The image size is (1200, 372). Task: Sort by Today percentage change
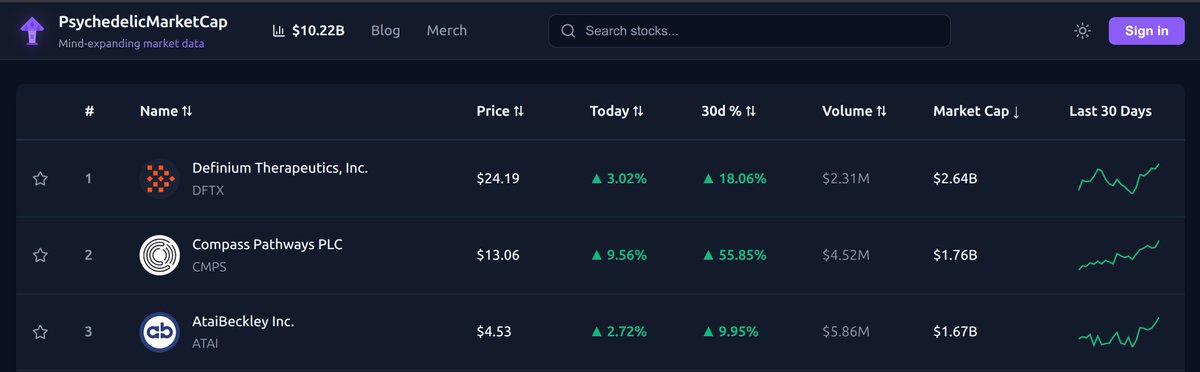tap(617, 111)
